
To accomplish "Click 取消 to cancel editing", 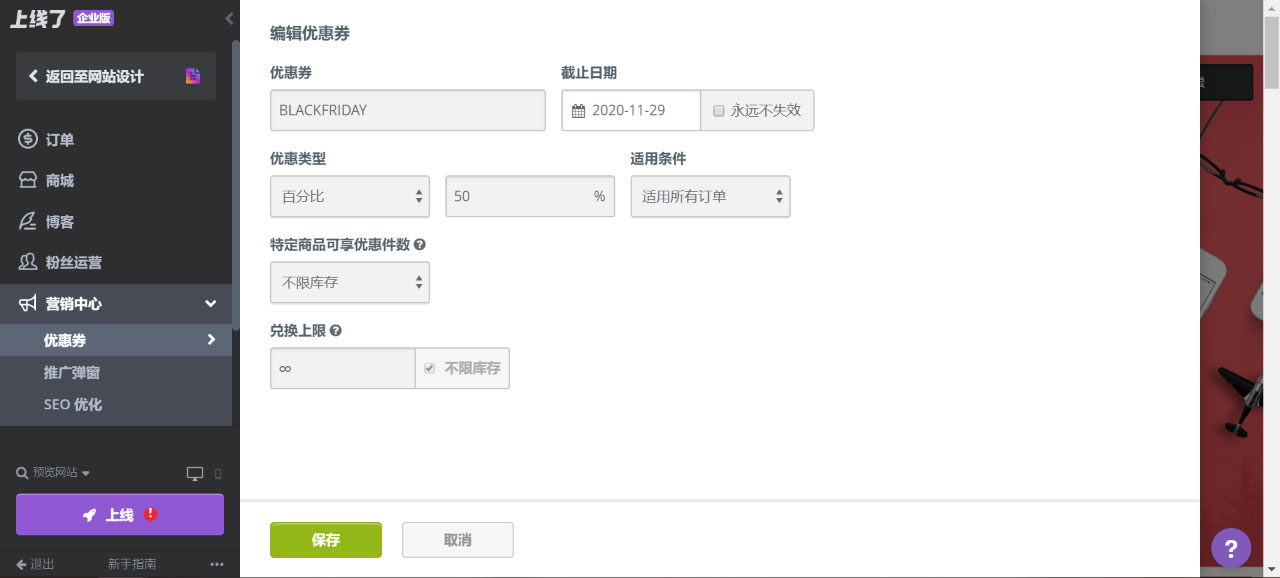I will point(457,539).
